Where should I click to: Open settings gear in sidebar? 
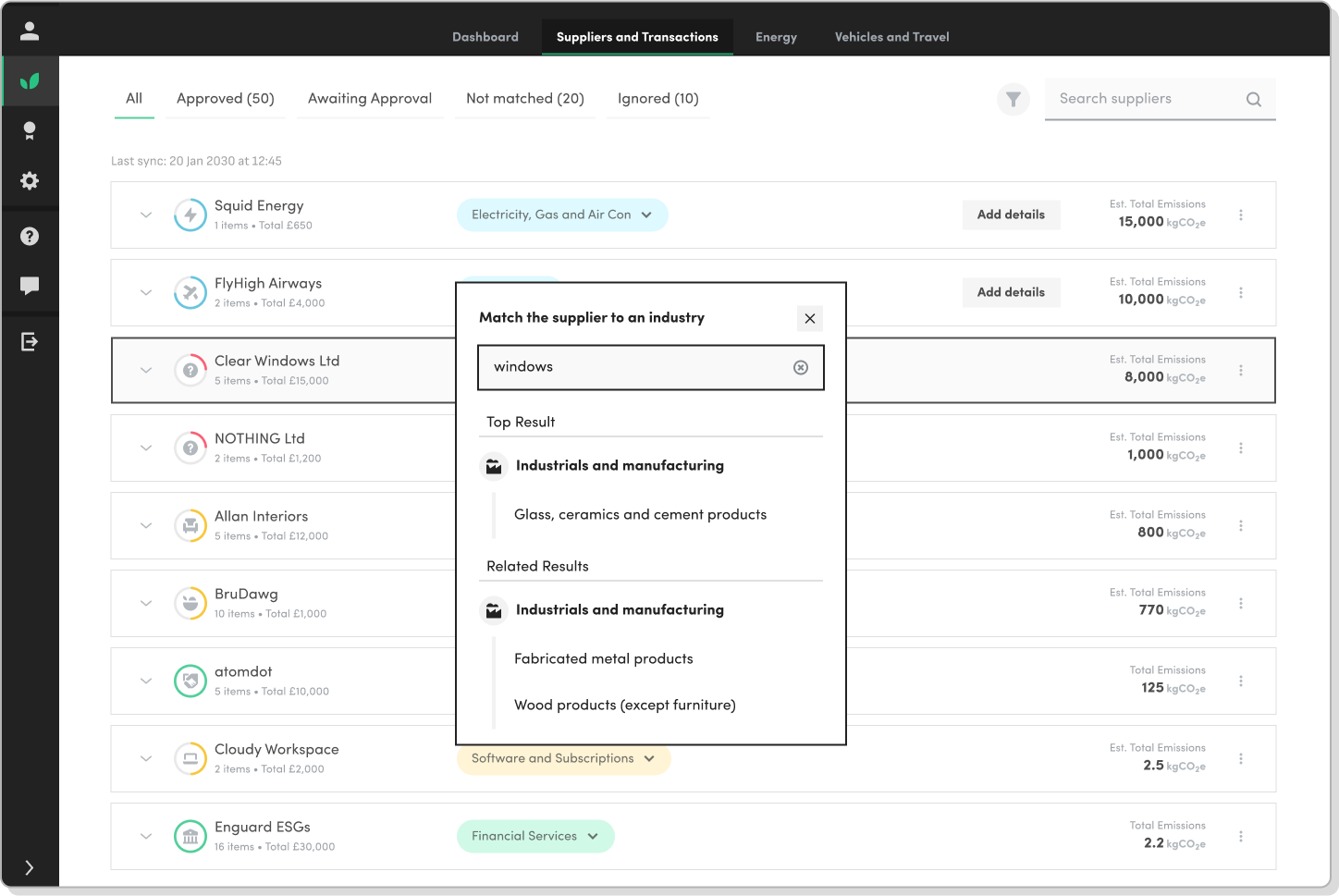coord(30,180)
